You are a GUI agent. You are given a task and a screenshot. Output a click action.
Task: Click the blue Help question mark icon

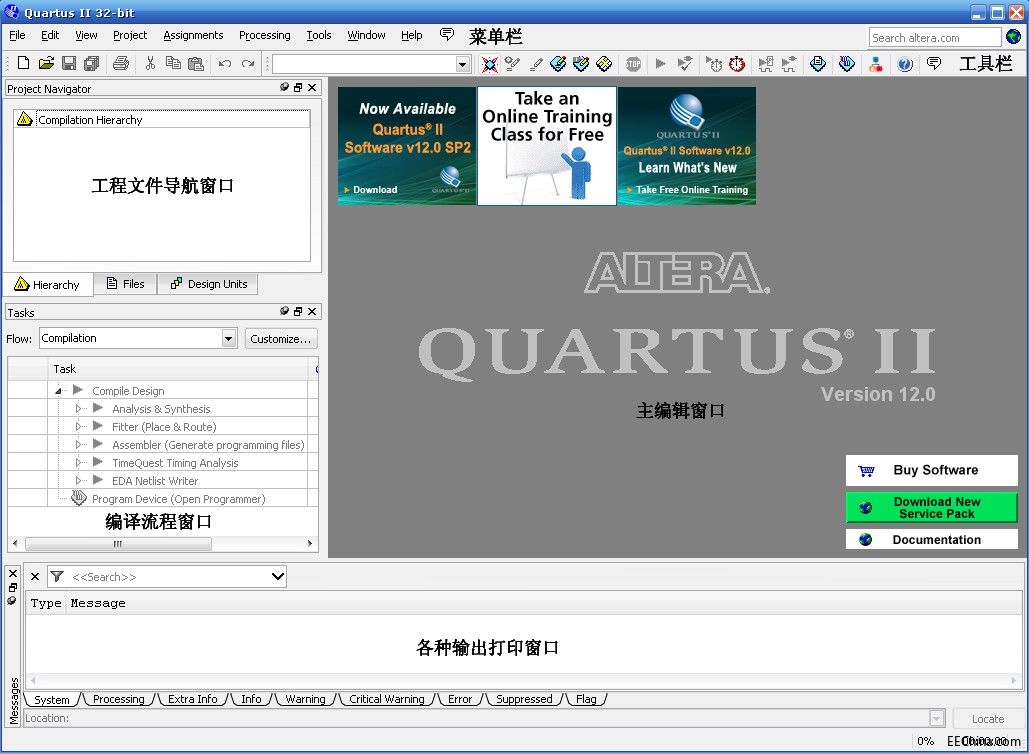905,64
